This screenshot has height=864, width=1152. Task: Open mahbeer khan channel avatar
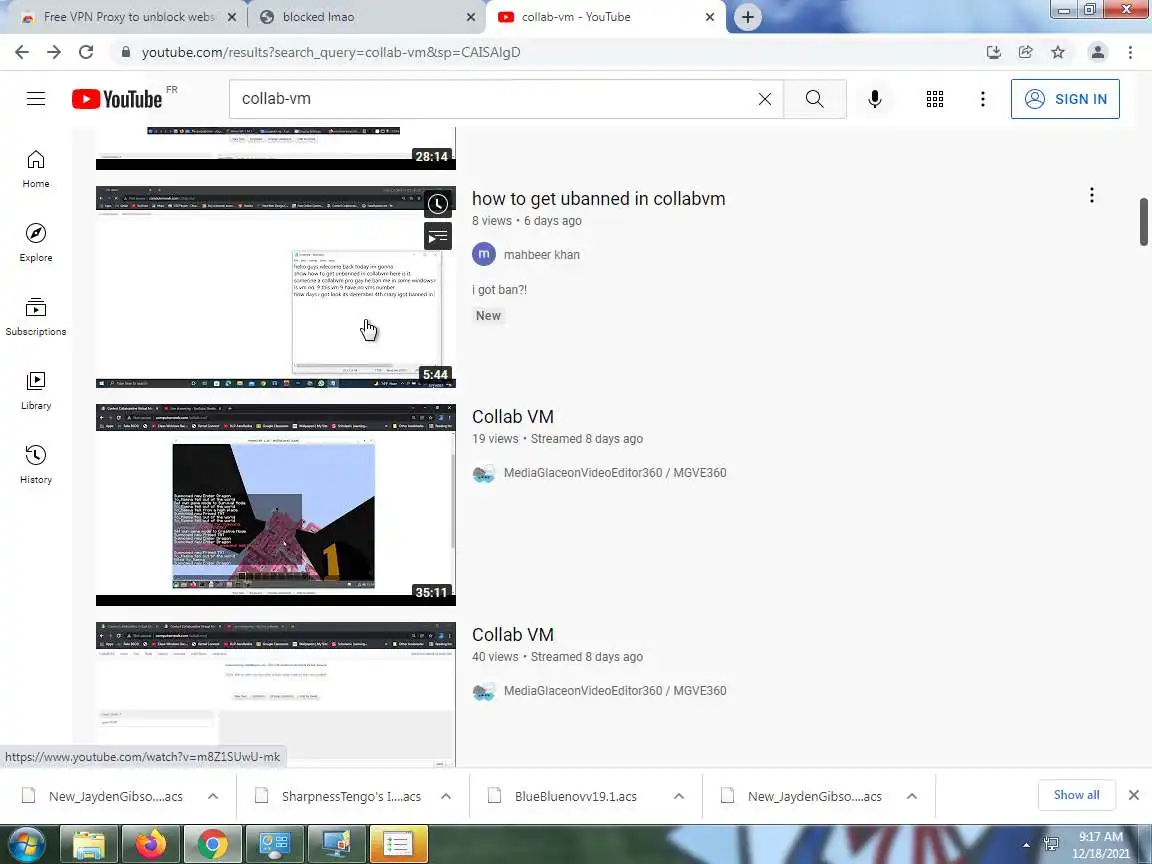pos(483,254)
